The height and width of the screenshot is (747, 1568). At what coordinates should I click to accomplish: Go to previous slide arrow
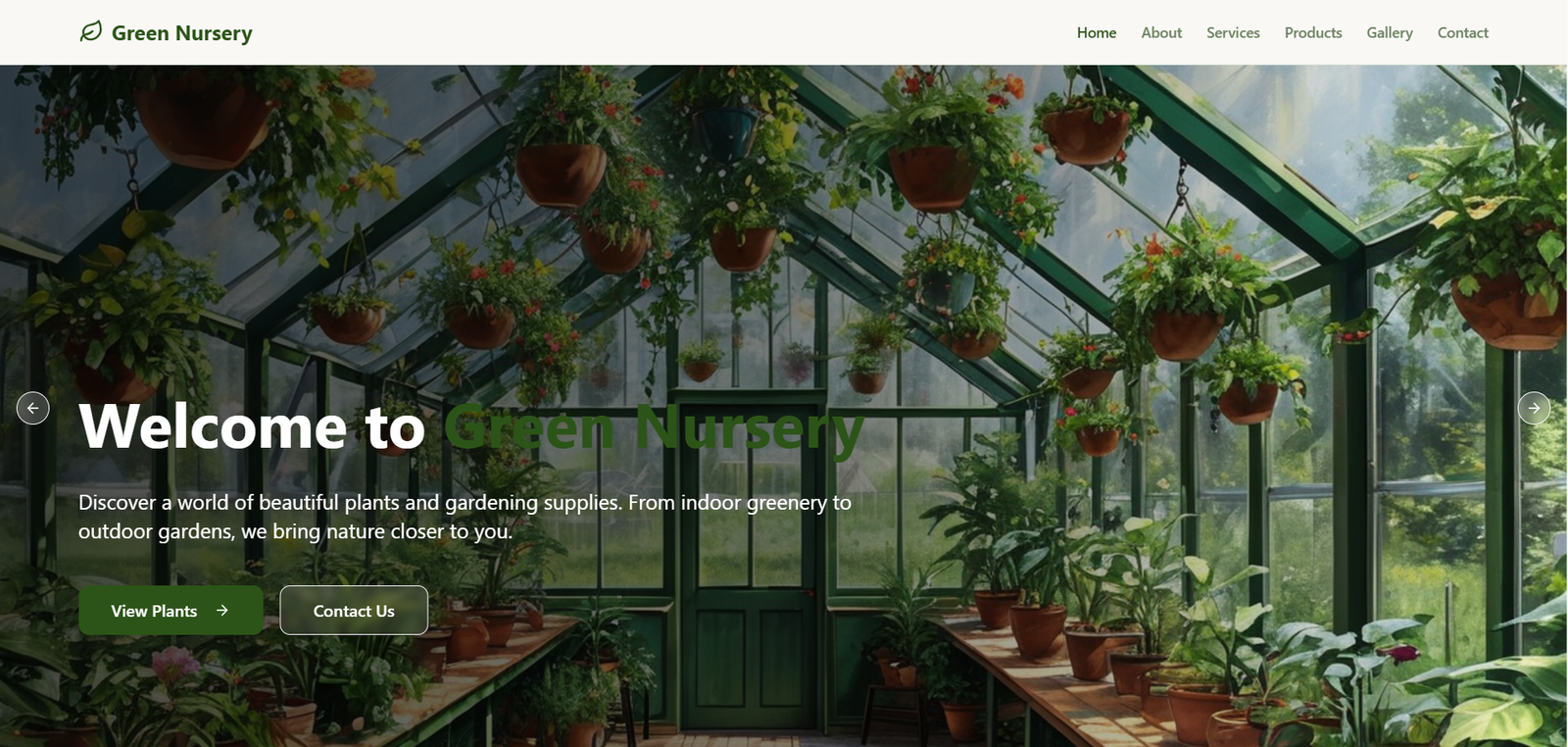point(33,408)
